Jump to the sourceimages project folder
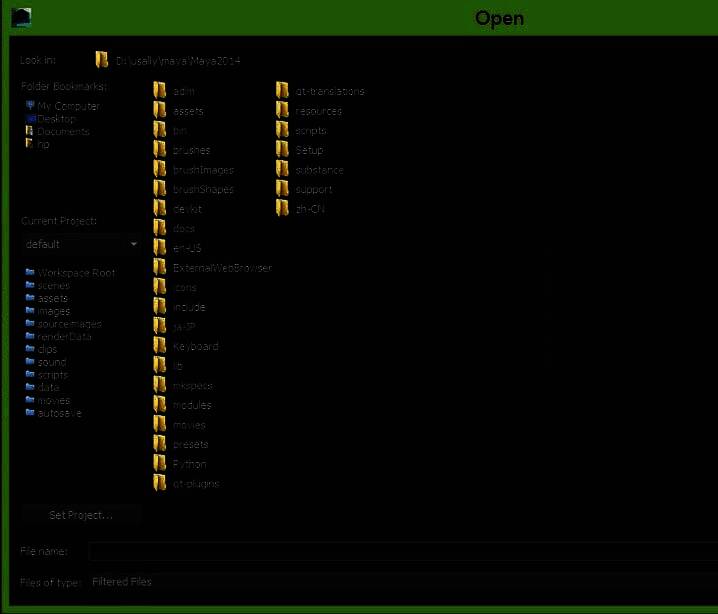 click(x=69, y=324)
